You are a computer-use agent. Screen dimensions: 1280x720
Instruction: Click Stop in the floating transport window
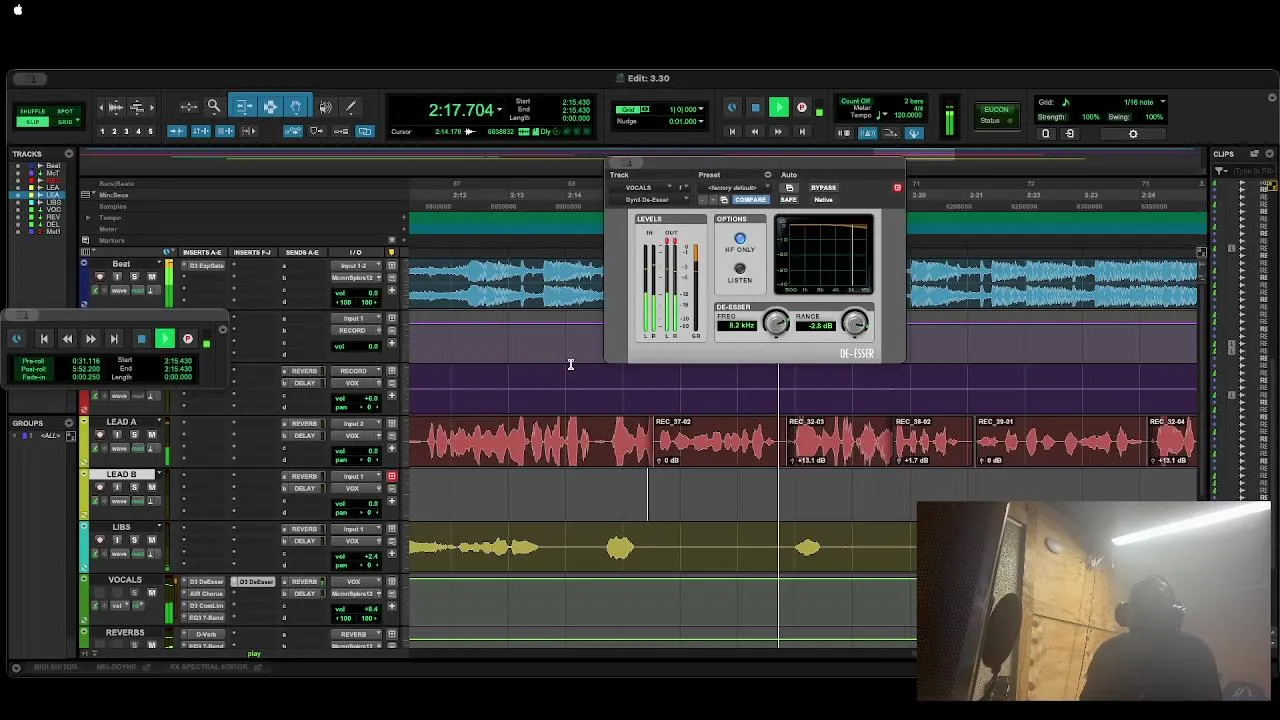pos(141,340)
